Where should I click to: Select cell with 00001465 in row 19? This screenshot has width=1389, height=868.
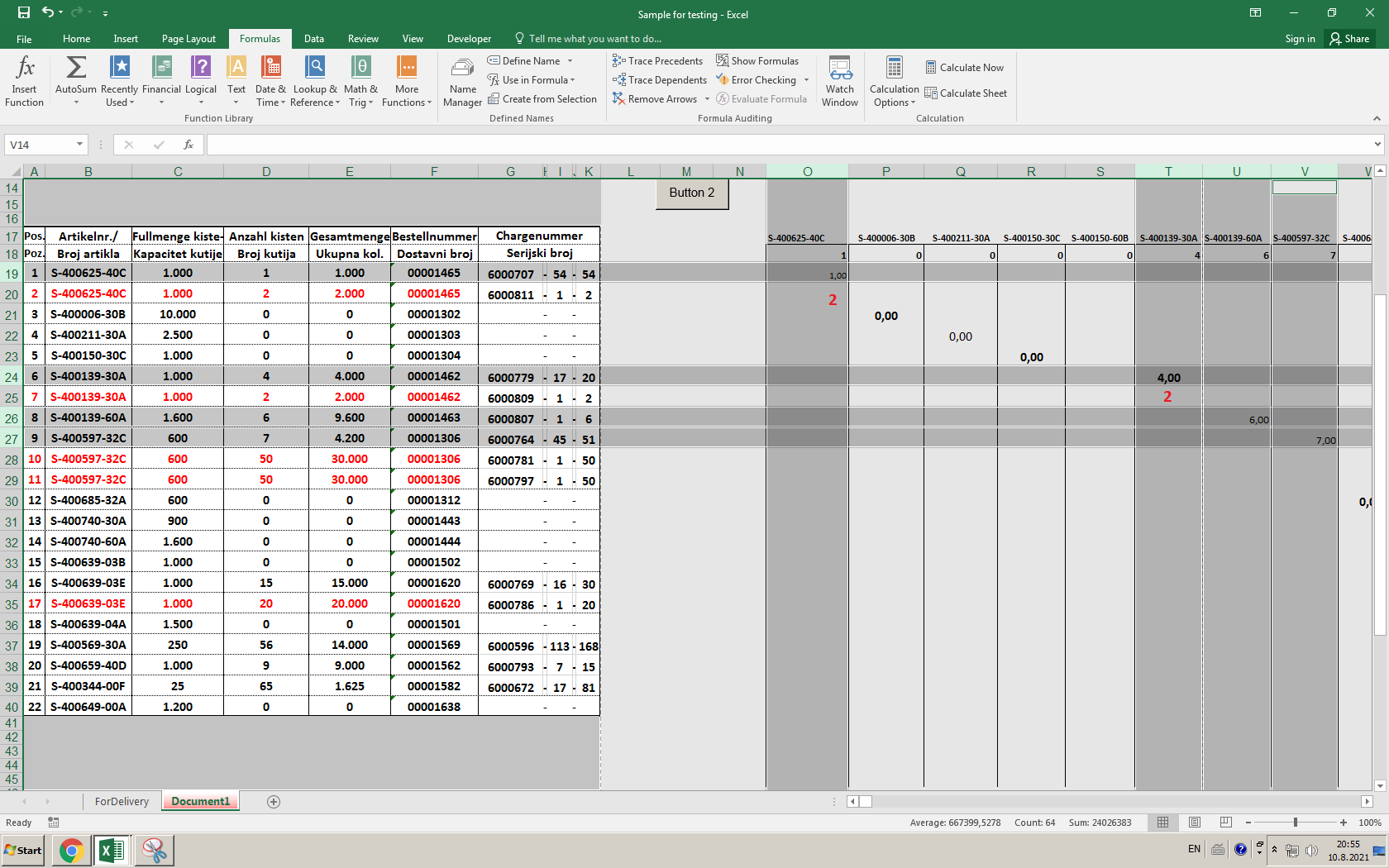(434, 273)
